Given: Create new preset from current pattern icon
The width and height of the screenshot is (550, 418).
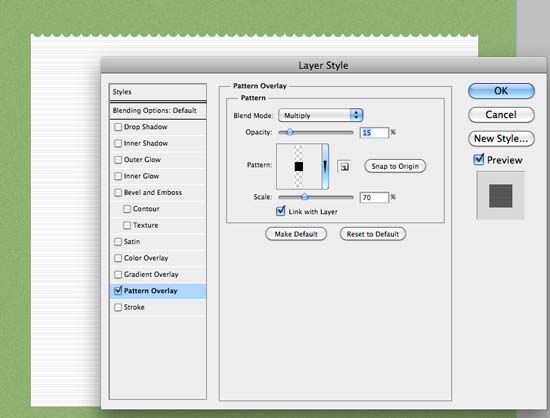Looking at the screenshot, I should 344,167.
